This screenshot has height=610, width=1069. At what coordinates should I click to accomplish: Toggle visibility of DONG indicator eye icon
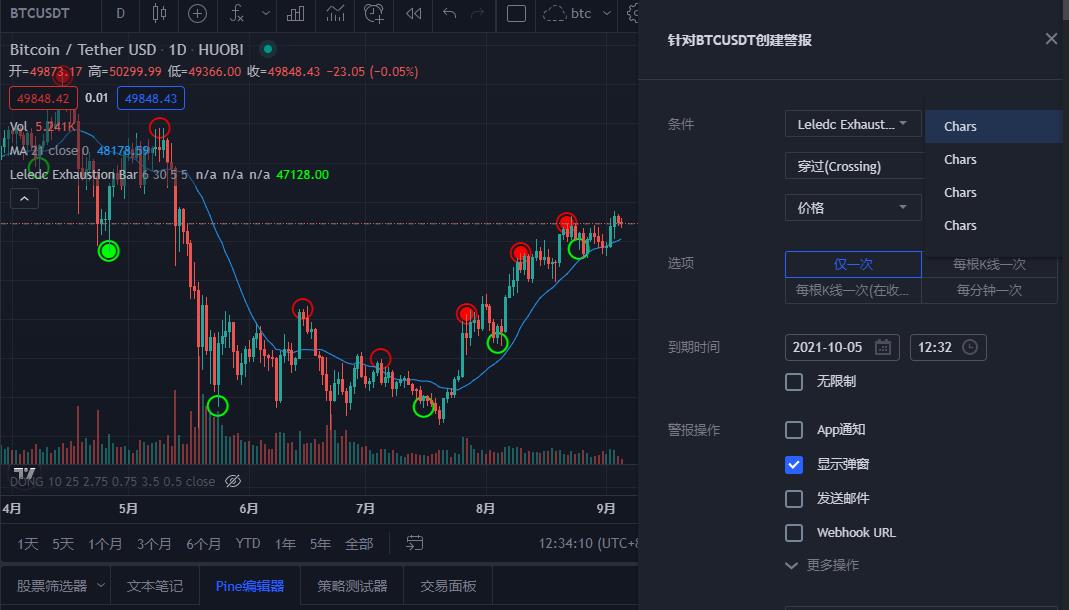233,481
